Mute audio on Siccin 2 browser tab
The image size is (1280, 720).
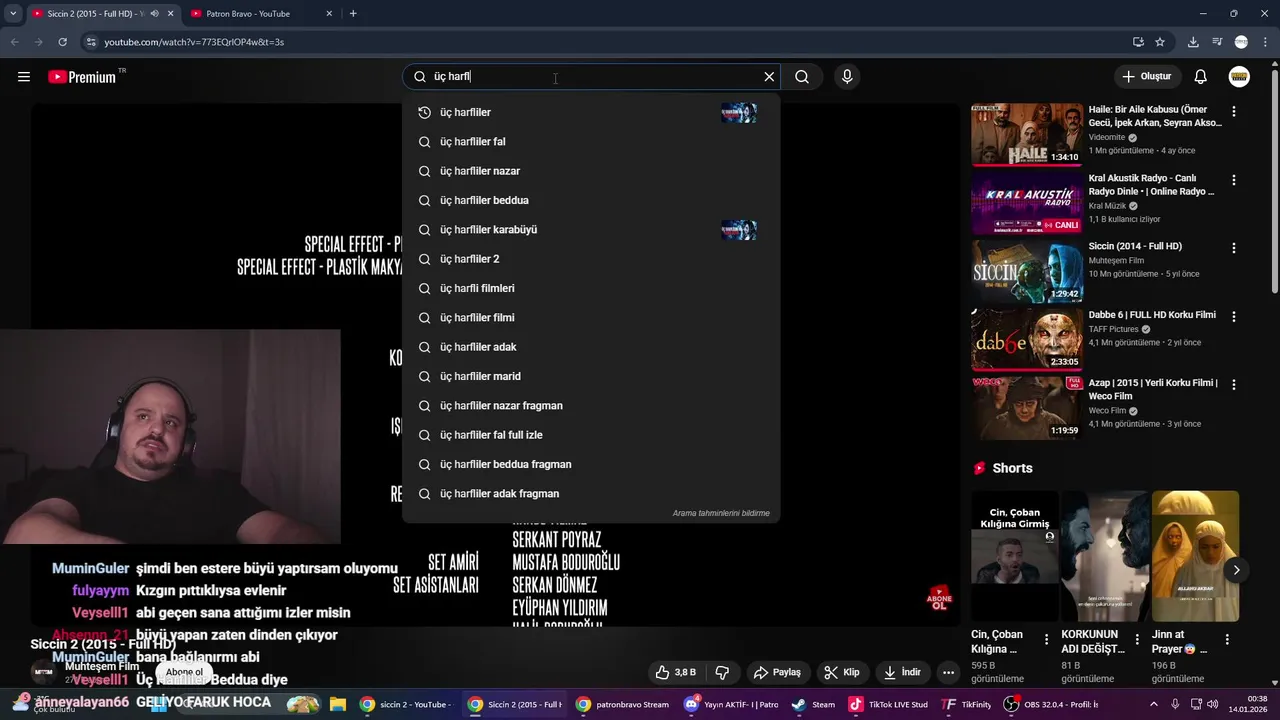(x=154, y=14)
